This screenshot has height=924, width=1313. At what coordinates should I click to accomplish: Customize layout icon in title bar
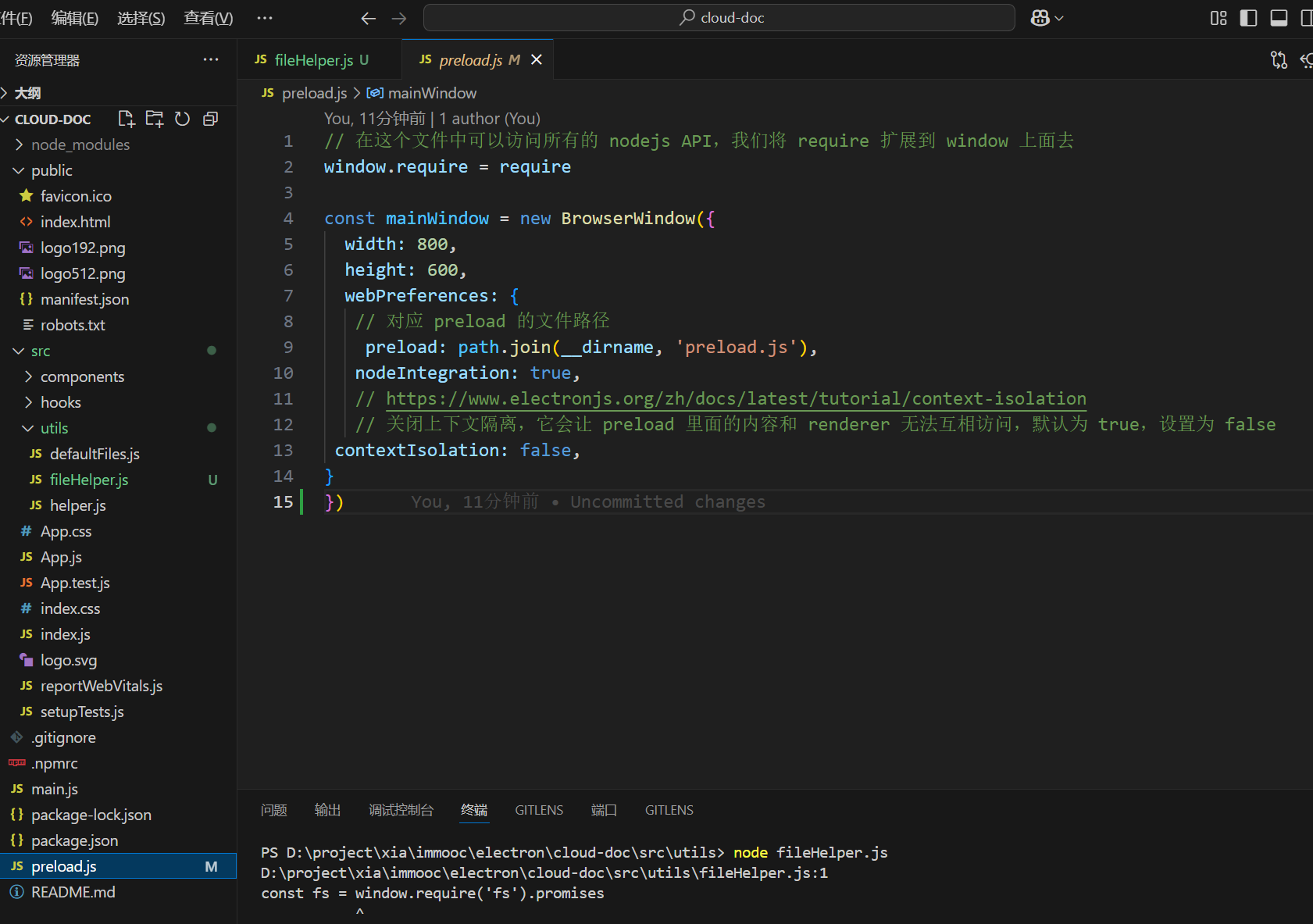click(1218, 18)
